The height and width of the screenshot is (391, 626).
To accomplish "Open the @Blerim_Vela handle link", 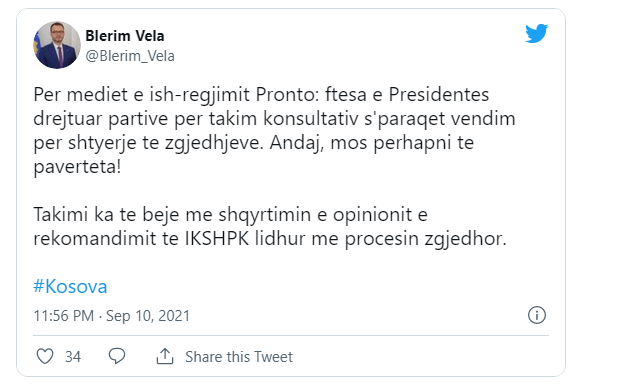I will click(130, 56).
